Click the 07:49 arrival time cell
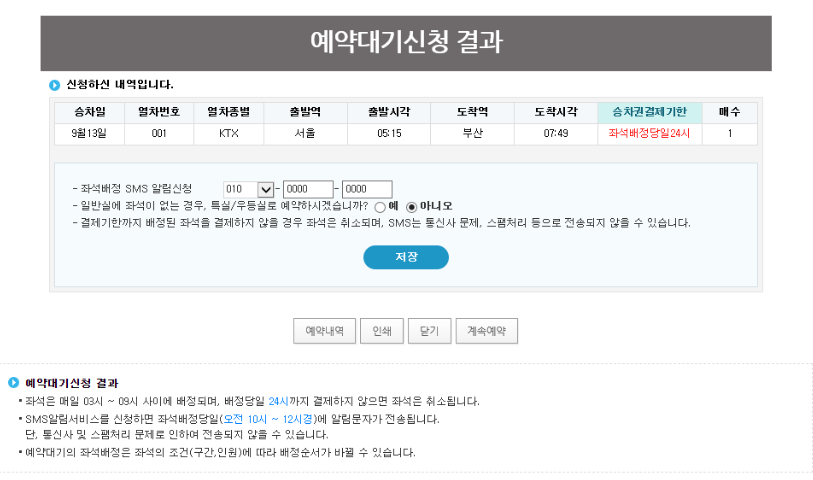Screen dimensions: 813x480 556,134
